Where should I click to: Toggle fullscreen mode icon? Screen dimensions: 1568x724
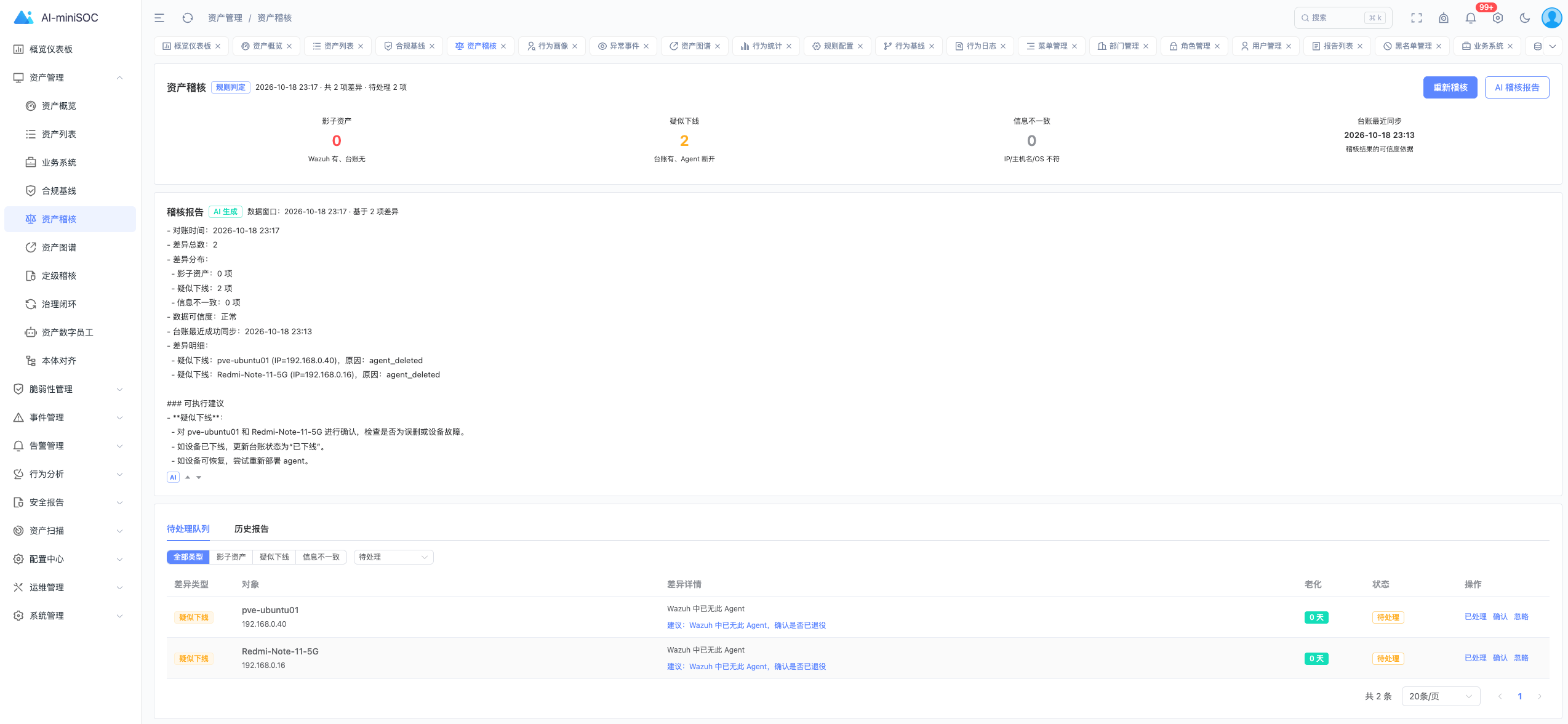[1417, 18]
